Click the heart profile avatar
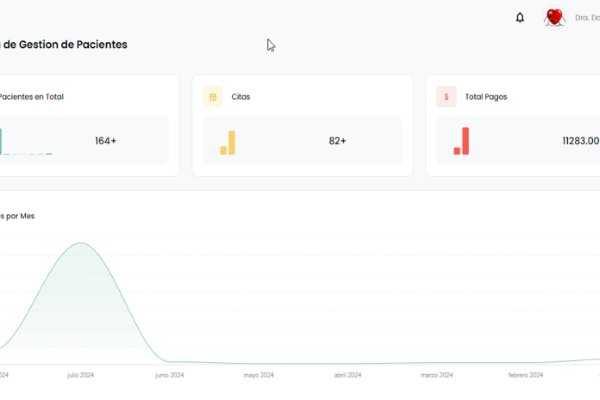The width and height of the screenshot is (600, 400). [x=554, y=17]
